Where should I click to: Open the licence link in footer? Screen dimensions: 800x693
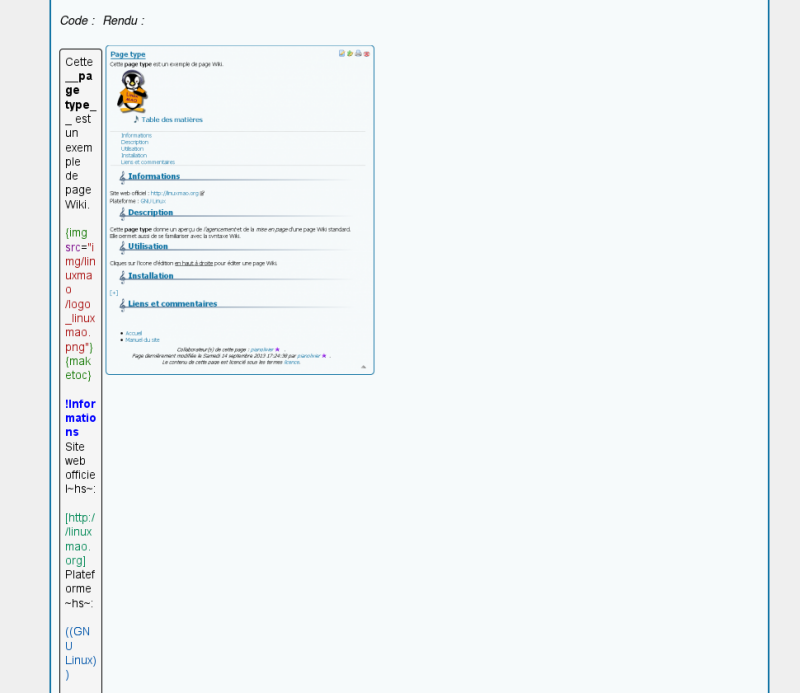tap(292, 362)
